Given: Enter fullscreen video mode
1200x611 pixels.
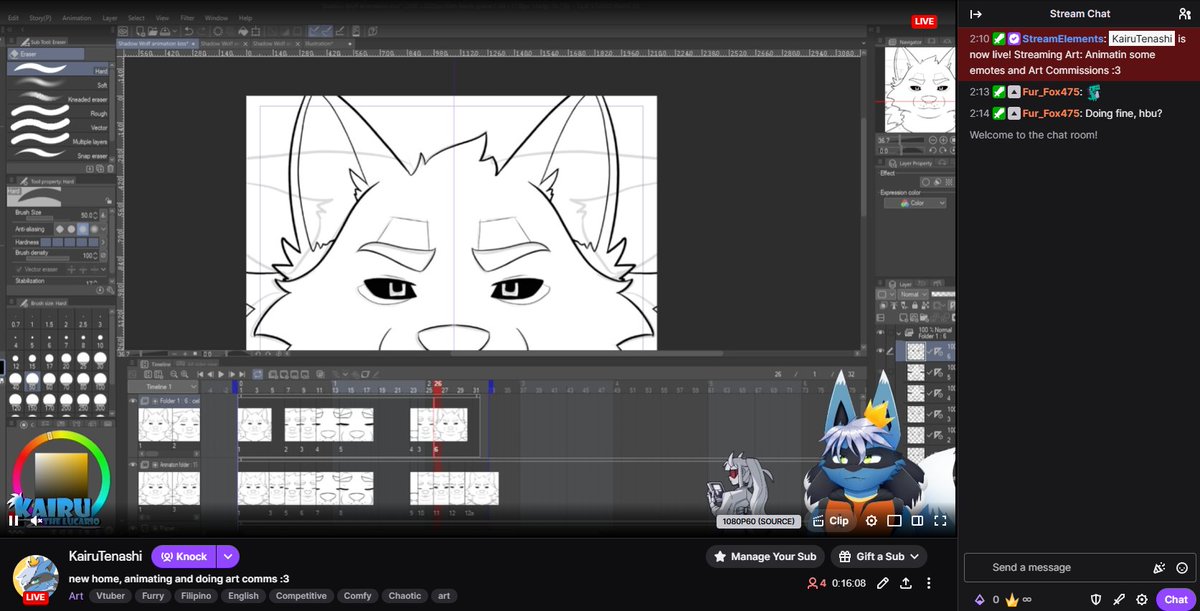Looking at the screenshot, I should tap(940, 520).
